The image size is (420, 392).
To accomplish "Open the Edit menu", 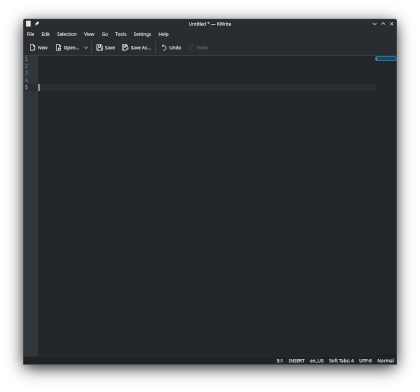I will point(46,34).
